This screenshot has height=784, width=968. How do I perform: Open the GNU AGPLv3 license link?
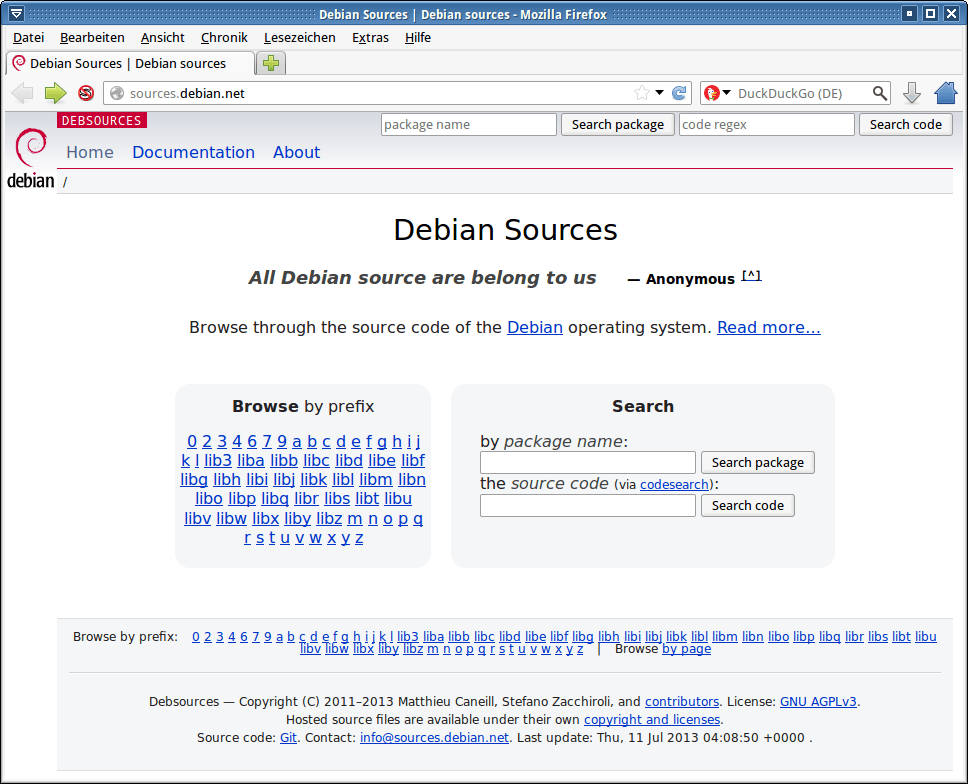pyautogui.click(x=818, y=702)
